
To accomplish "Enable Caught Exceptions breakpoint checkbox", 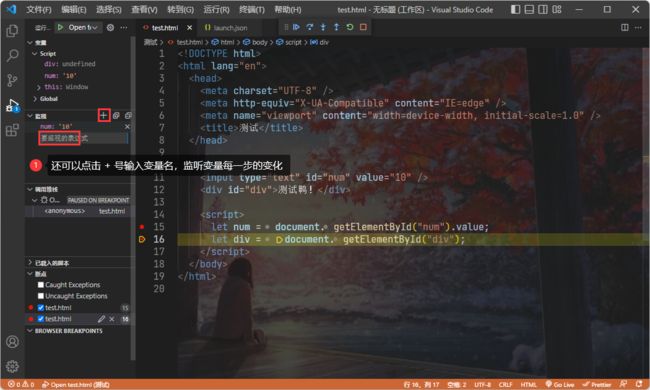I will [x=41, y=285].
